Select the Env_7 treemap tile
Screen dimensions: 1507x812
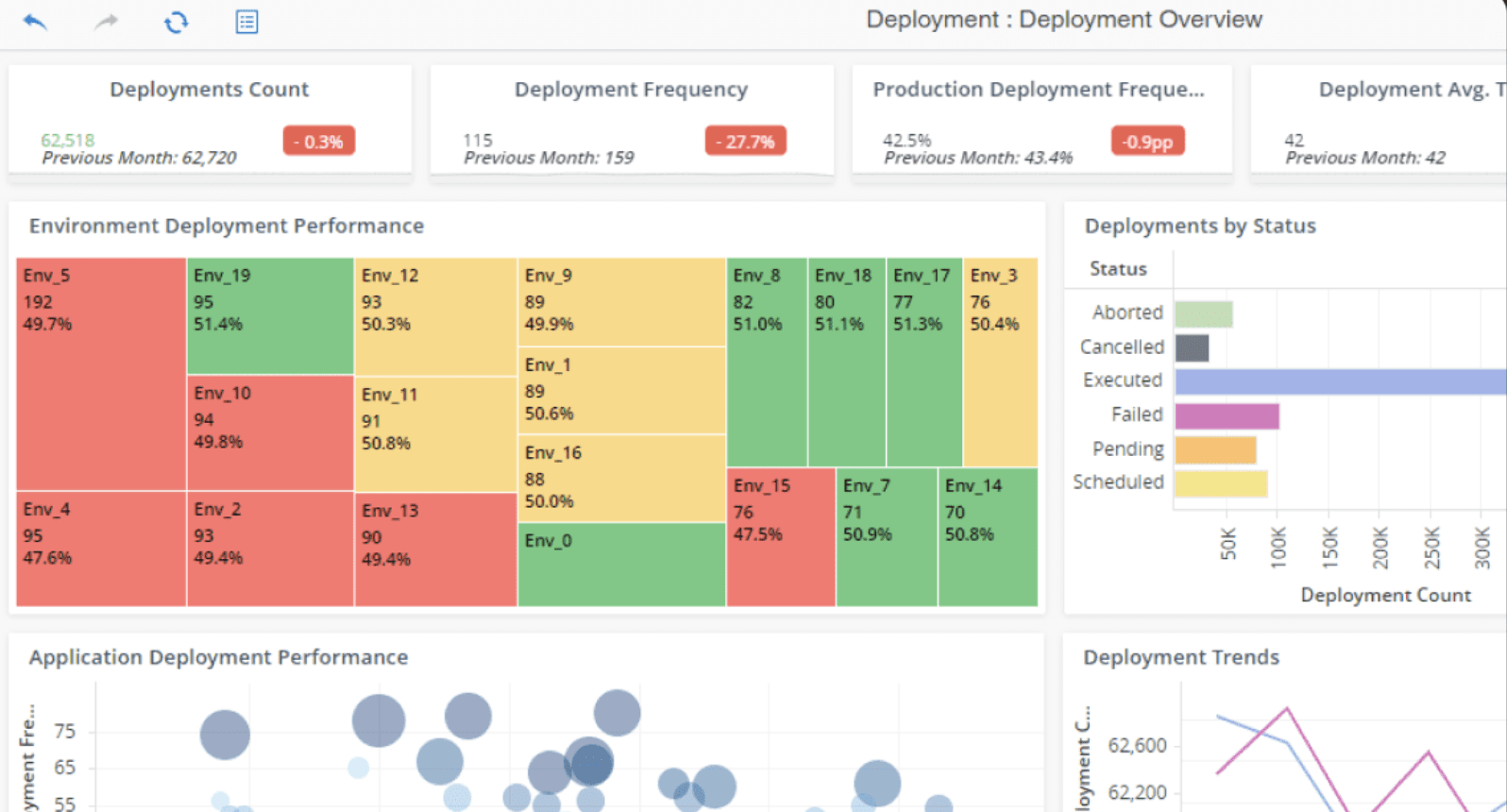click(887, 537)
